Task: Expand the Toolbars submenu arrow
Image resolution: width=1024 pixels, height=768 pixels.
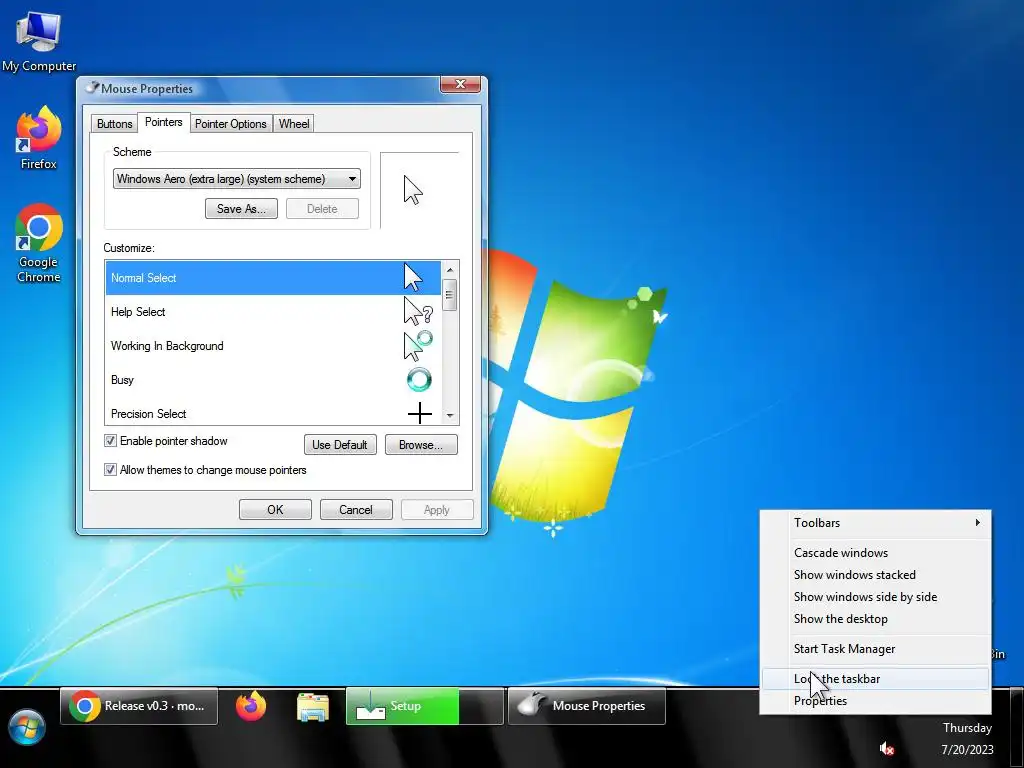Action: tap(977, 522)
